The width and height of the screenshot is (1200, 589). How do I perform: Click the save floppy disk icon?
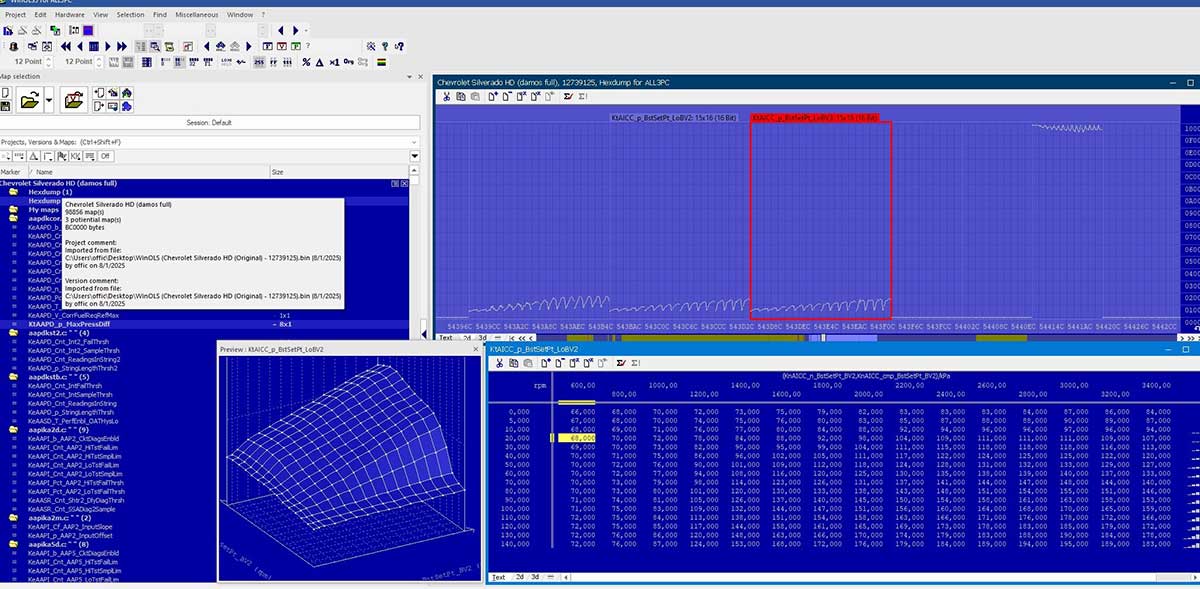(x=5, y=106)
